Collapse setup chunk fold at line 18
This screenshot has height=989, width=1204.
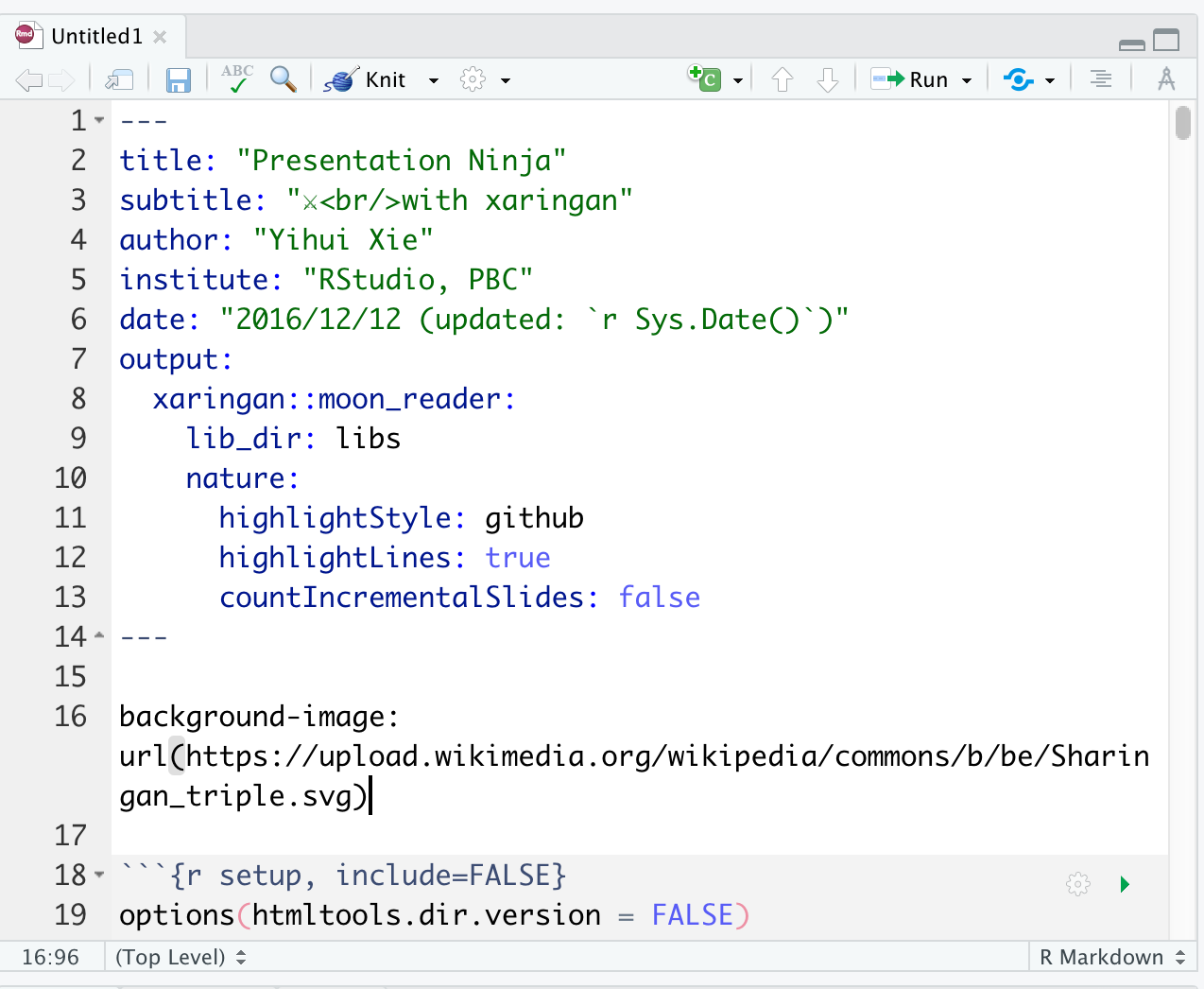tap(99, 876)
